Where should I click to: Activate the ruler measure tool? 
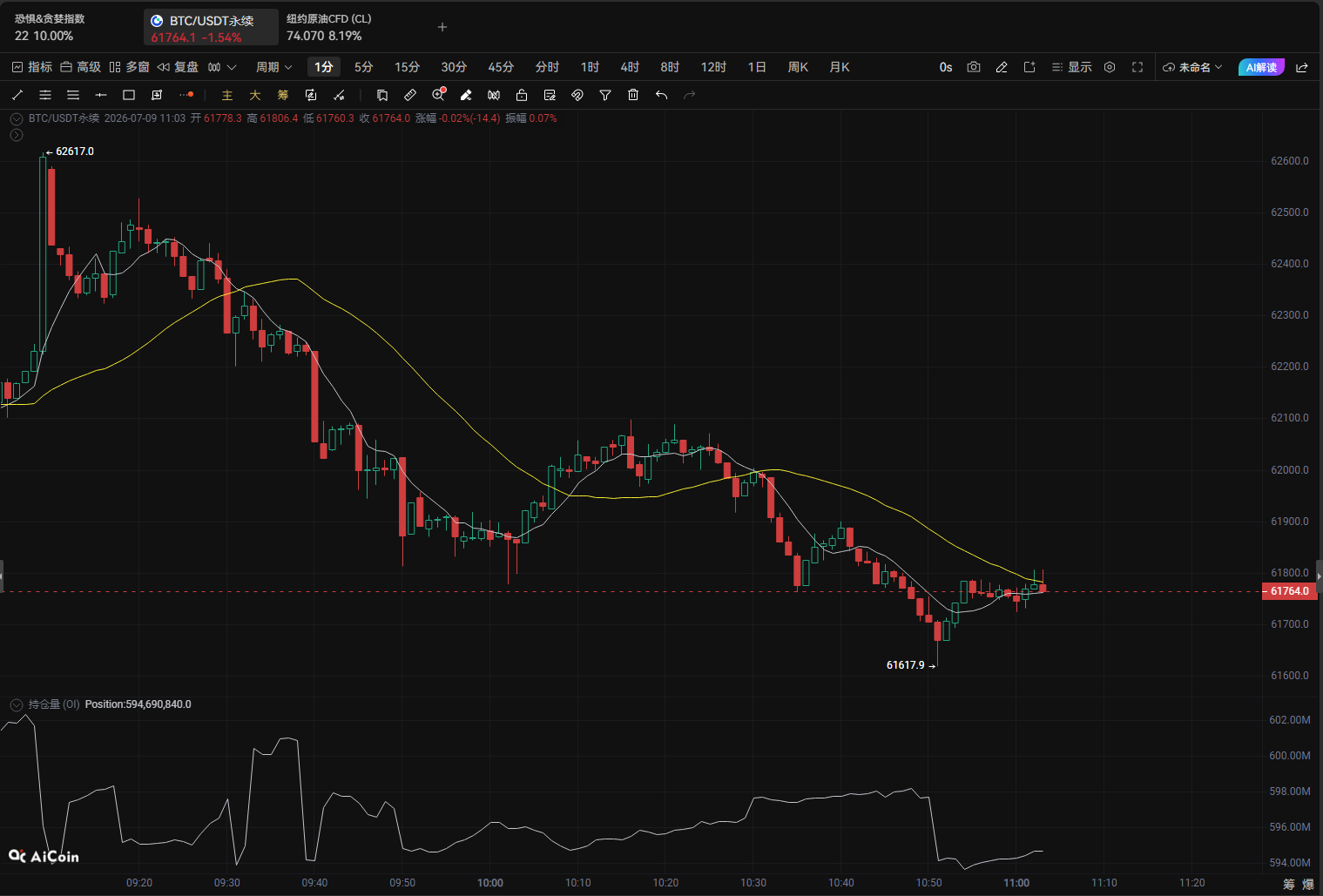click(410, 95)
